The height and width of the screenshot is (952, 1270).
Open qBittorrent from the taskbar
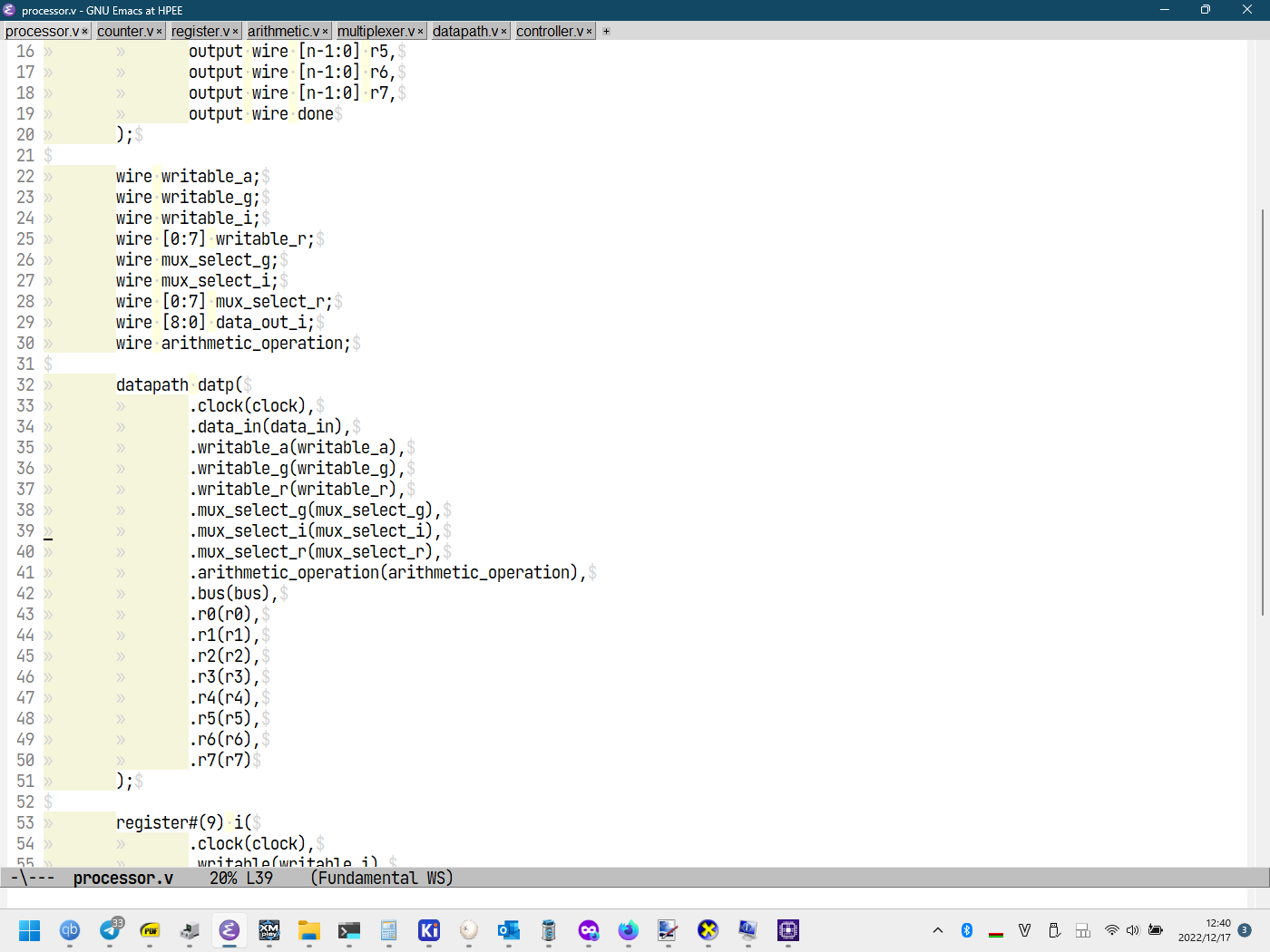(x=70, y=930)
